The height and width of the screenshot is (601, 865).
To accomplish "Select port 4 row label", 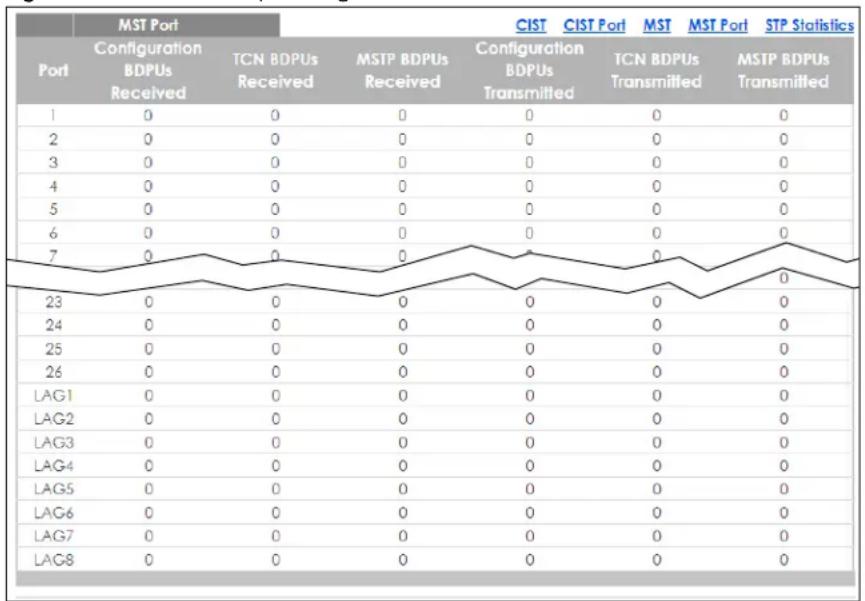I will (53, 186).
